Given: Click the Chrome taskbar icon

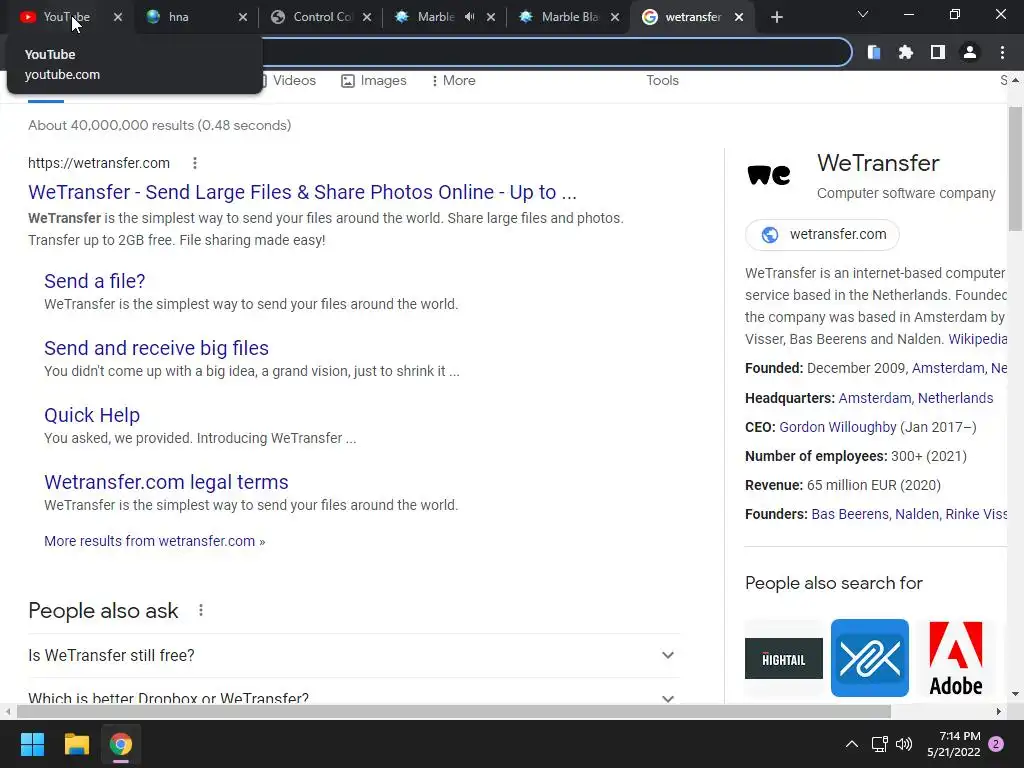Looking at the screenshot, I should pyautogui.click(x=121, y=744).
